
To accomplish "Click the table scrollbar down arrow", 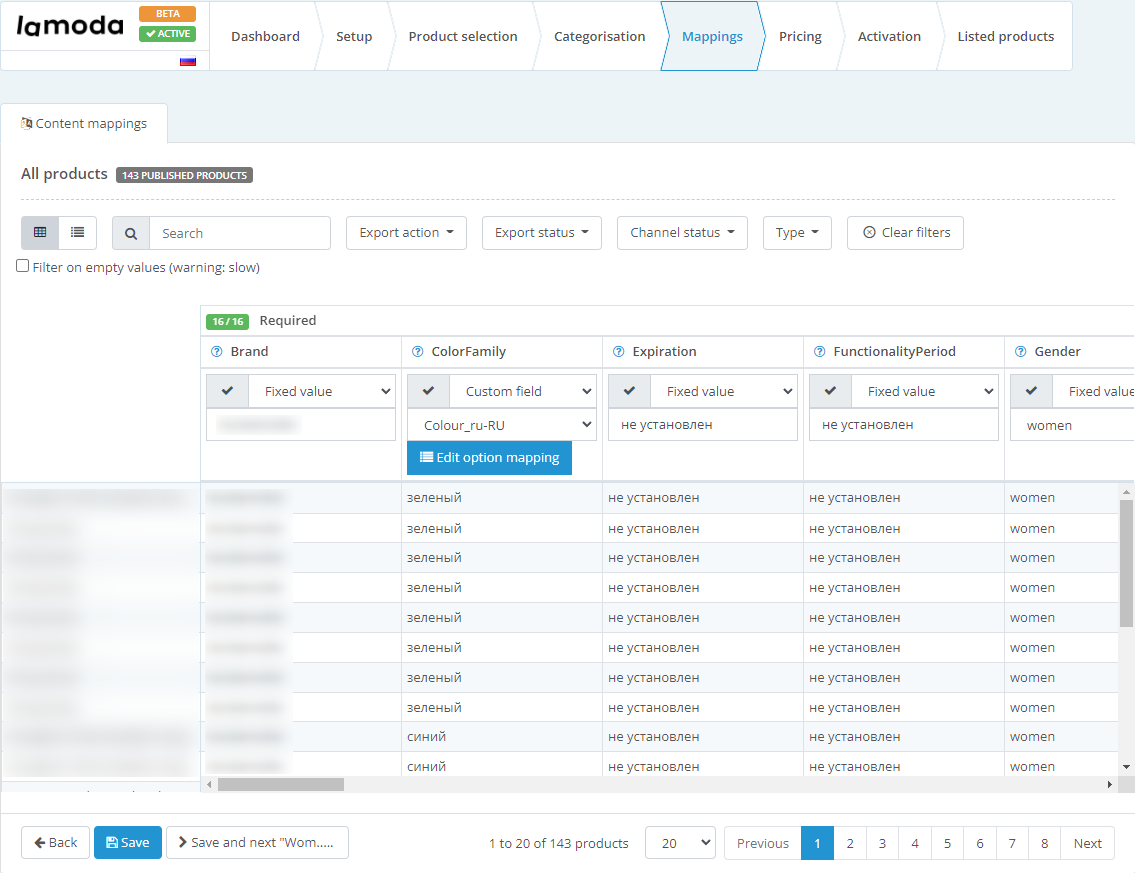I will (1126, 767).
